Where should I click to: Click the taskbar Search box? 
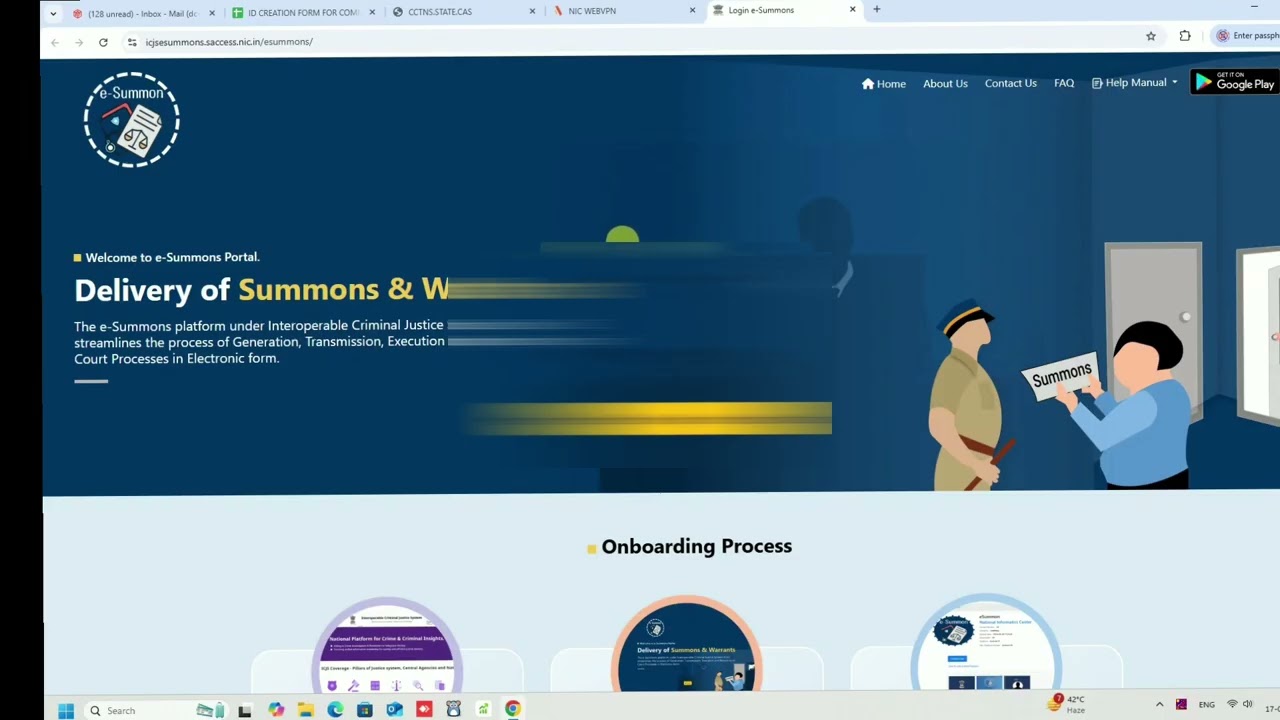[155, 710]
